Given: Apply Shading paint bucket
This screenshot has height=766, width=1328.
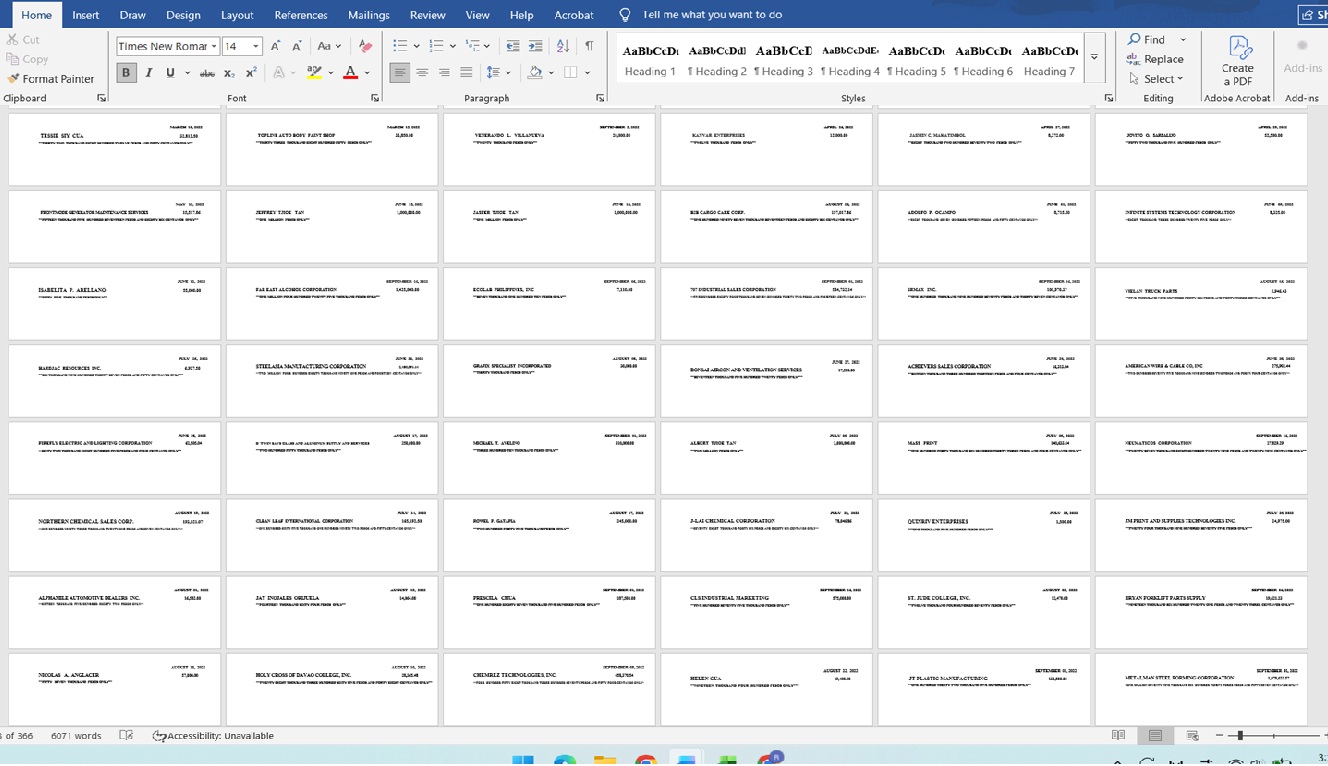Looking at the screenshot, I should pos(535,73).
